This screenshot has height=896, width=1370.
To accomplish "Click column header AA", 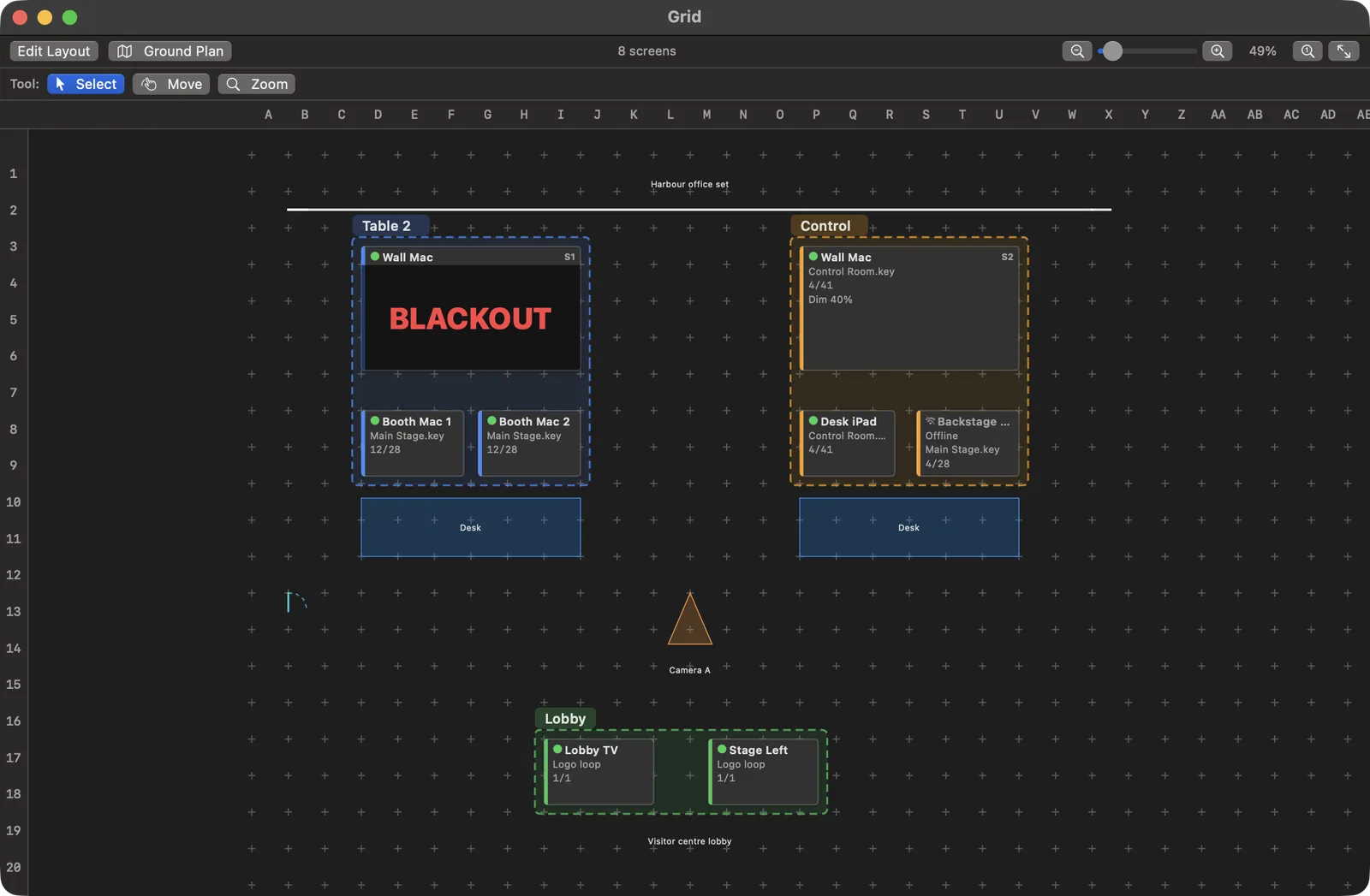I will [1218, 115].
